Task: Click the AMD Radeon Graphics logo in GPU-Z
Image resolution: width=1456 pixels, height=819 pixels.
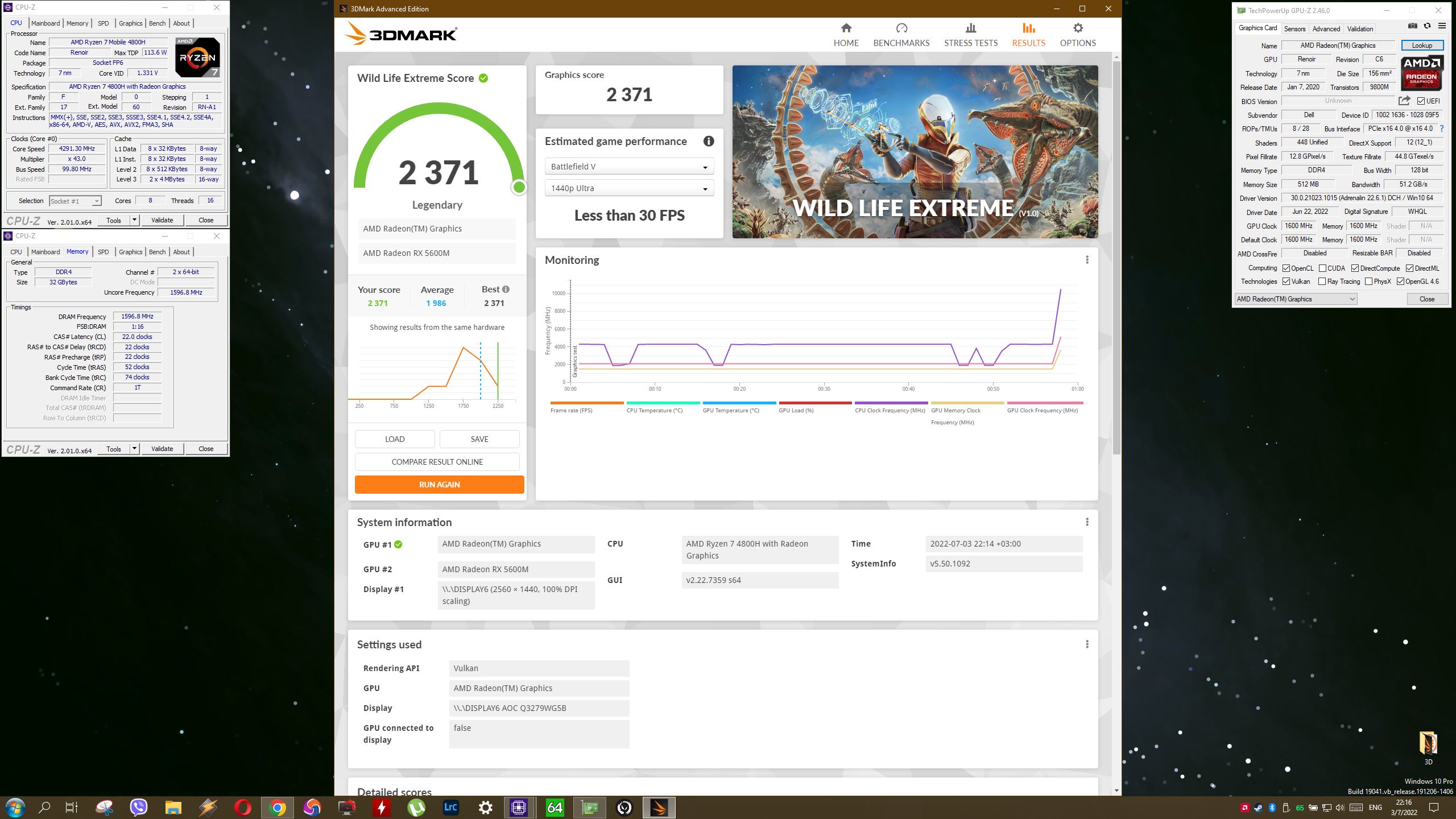Action: [1421, 72]
